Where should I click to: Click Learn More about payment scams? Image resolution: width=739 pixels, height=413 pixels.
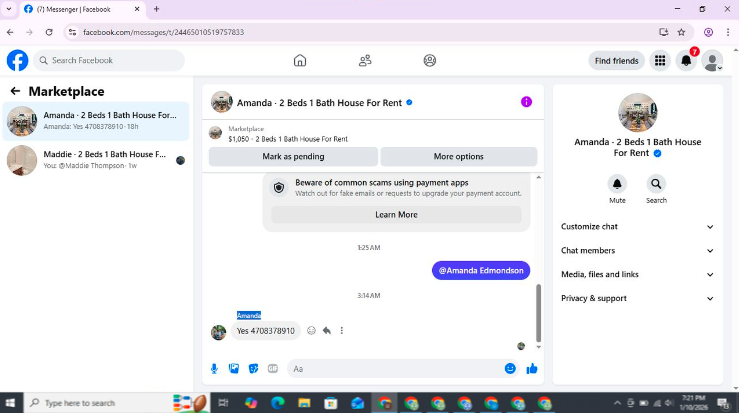pos(396,215)
